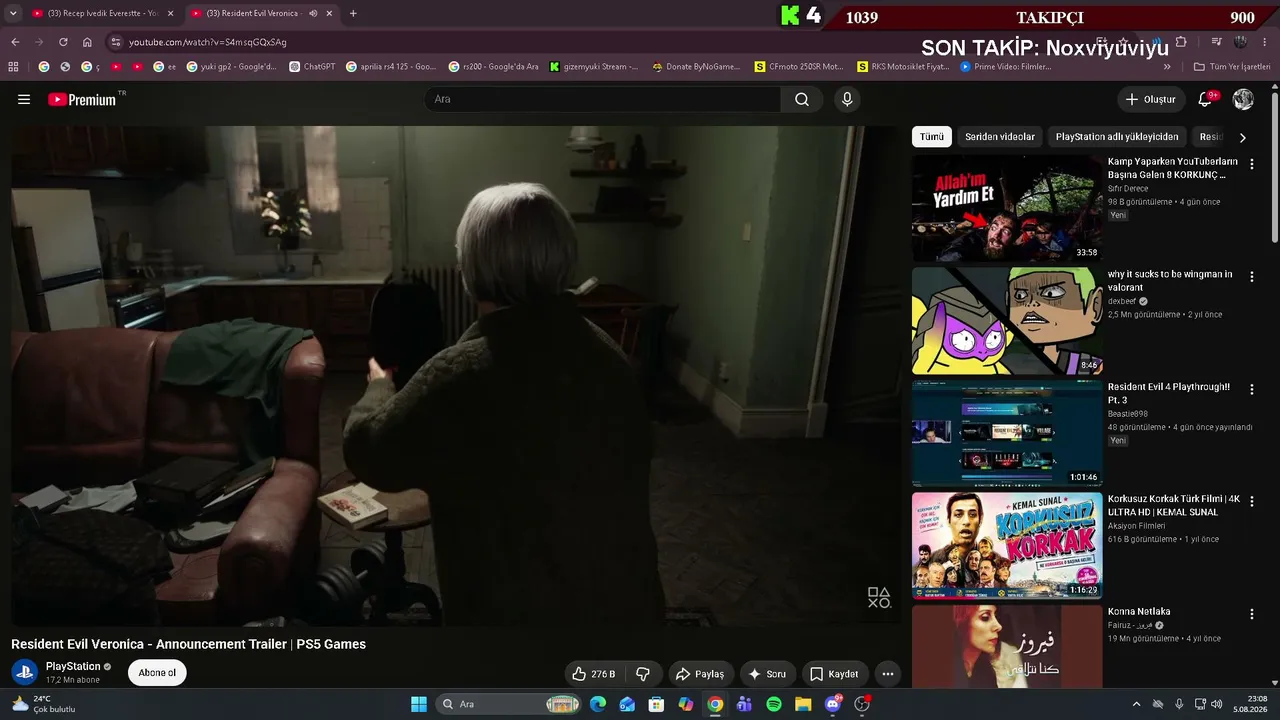1280x720 pixels.
Task: Click the Soru ask button
Action: (768, 674)
